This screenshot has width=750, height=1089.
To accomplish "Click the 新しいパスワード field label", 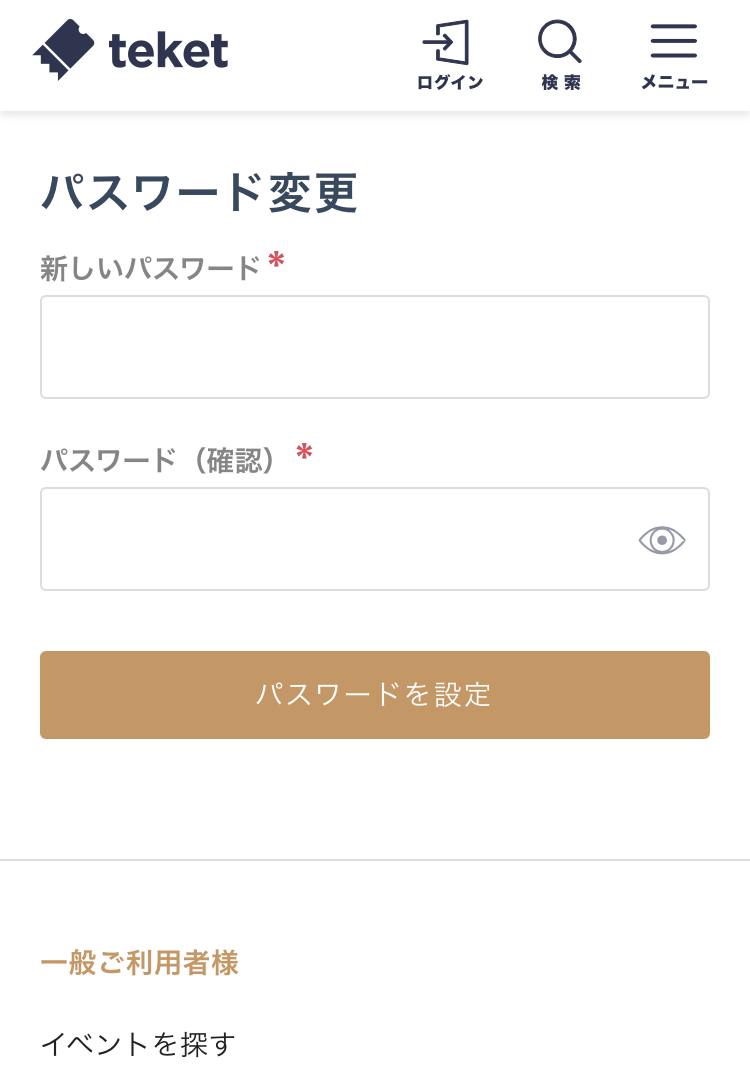I will tap(150, 268).
